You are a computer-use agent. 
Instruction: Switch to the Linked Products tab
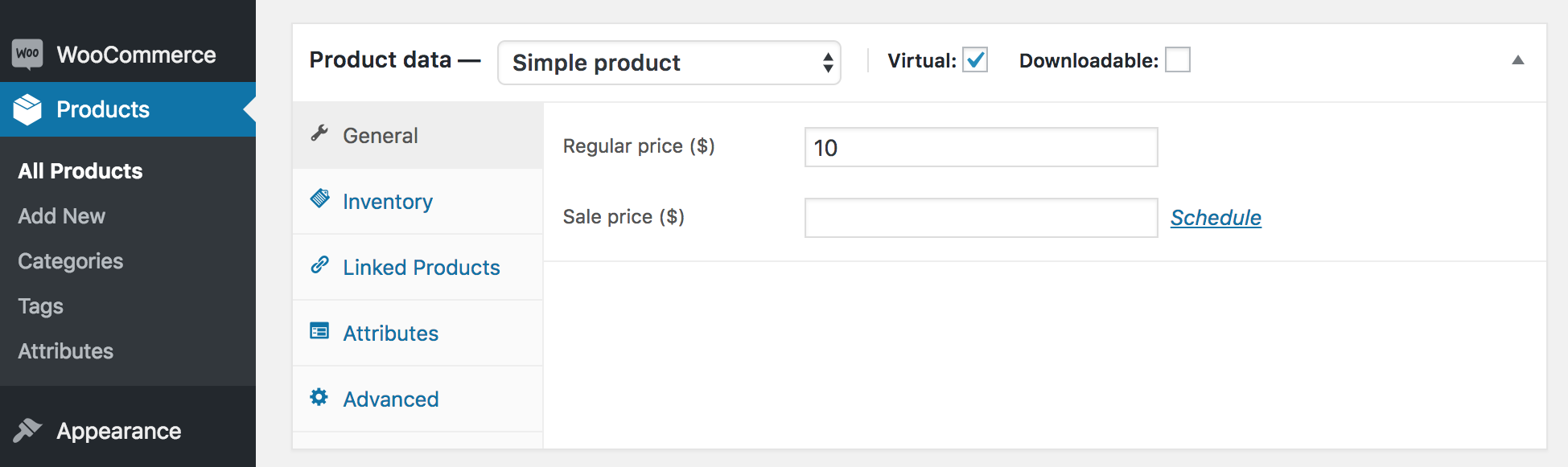pos(421,268)
